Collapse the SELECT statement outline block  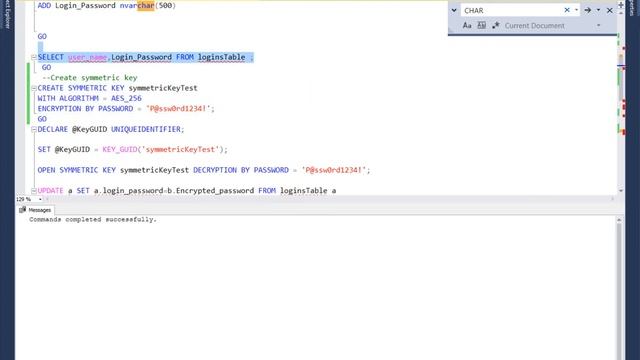pos(34,57)
